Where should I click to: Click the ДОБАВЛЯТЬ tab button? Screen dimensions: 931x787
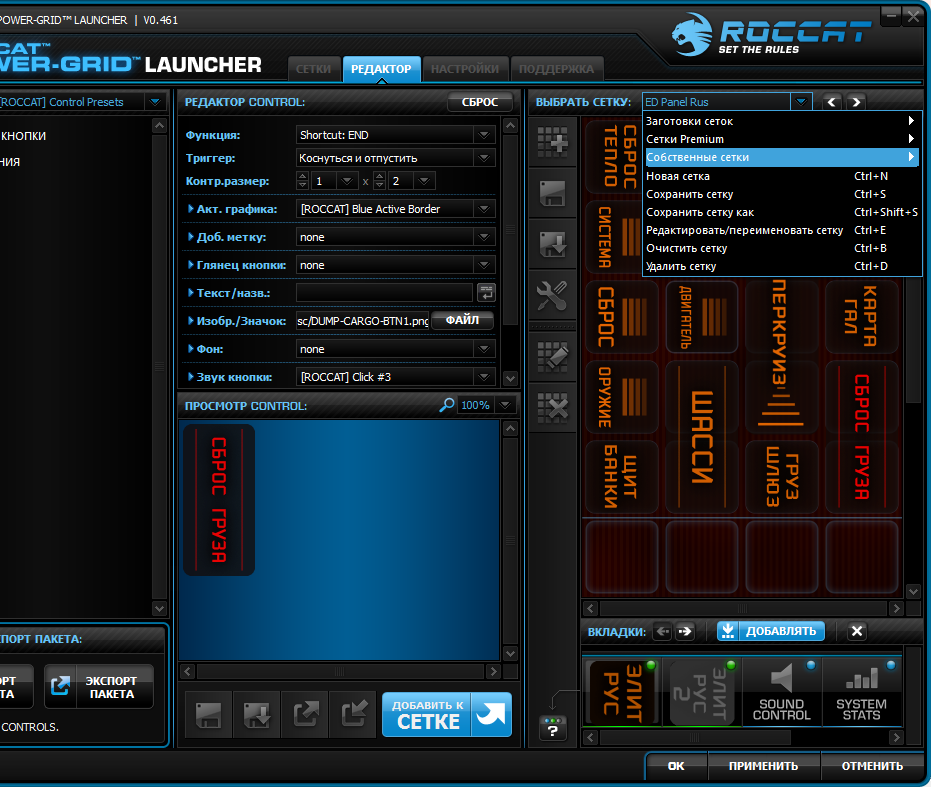(x=771, y=631)
